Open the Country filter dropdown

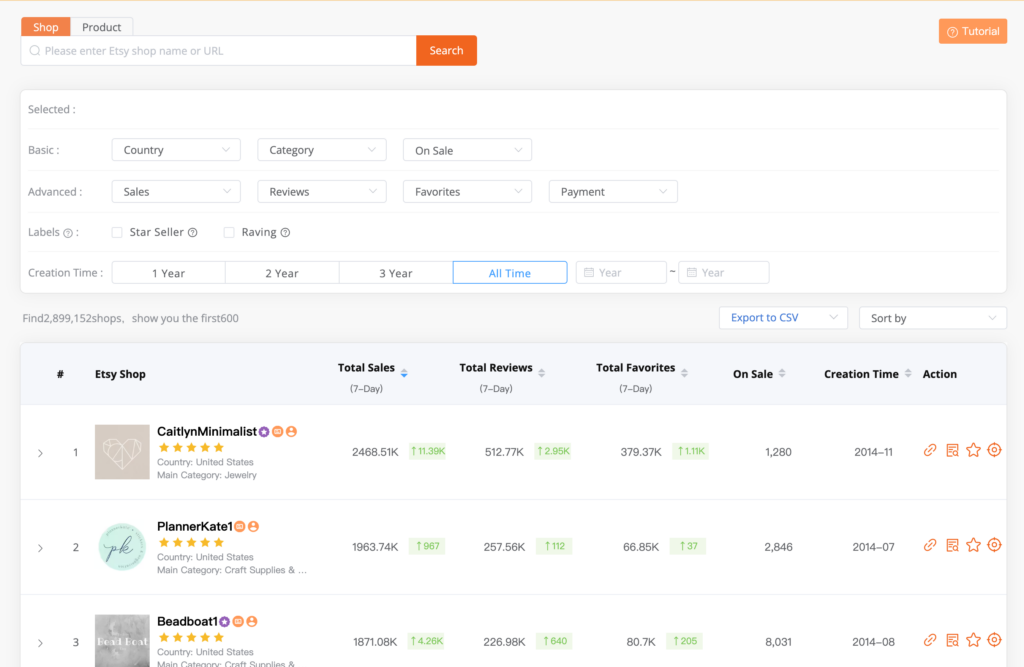pyautogui.click(x=176, y=150)
